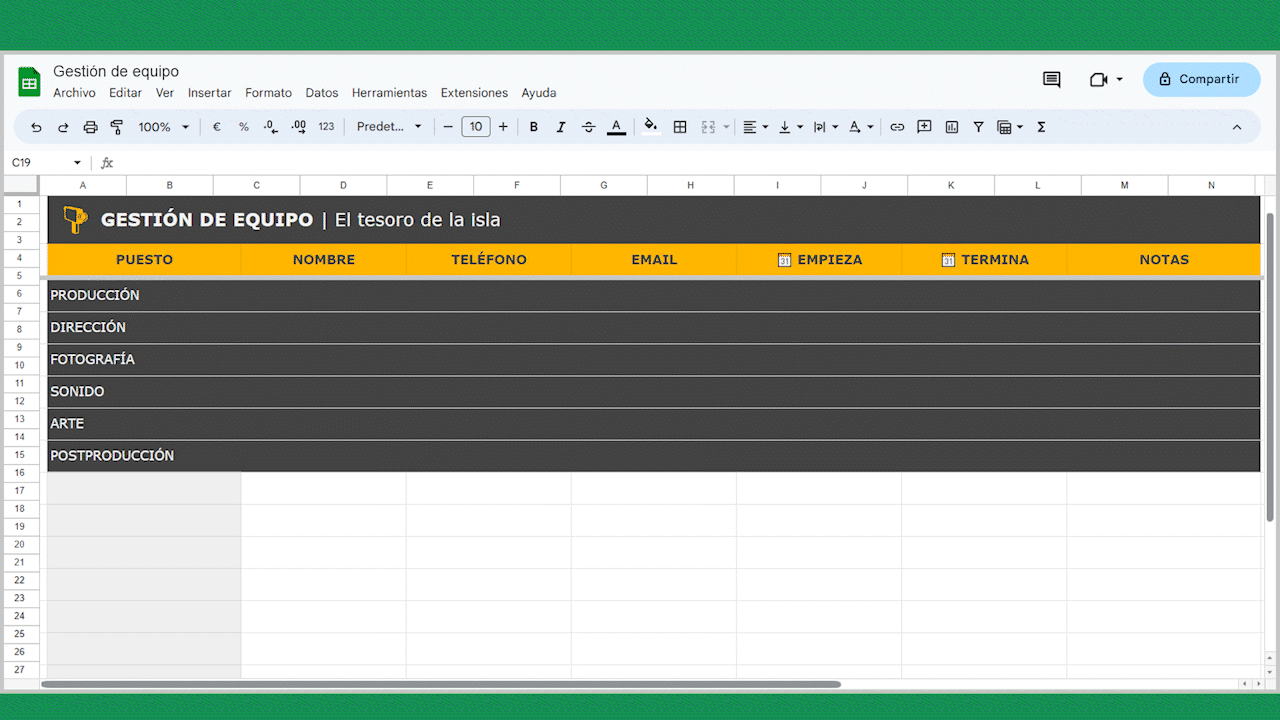The image size is (1280, 720).
Task: Open the text color picker
Action: click(617, 127)
